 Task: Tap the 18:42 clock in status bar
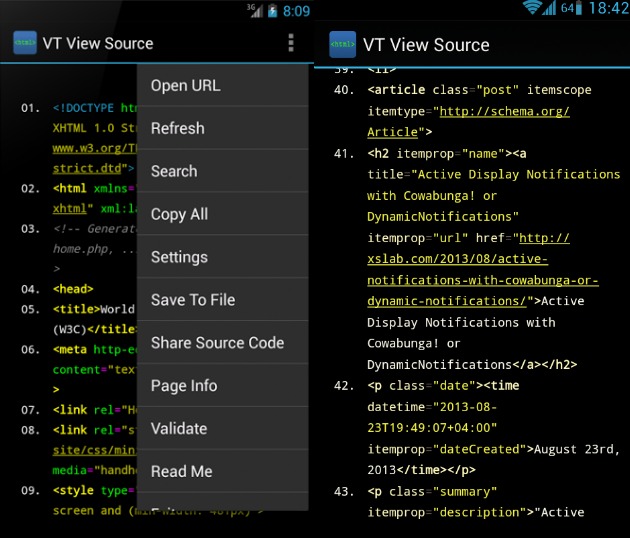click(608, 9)
